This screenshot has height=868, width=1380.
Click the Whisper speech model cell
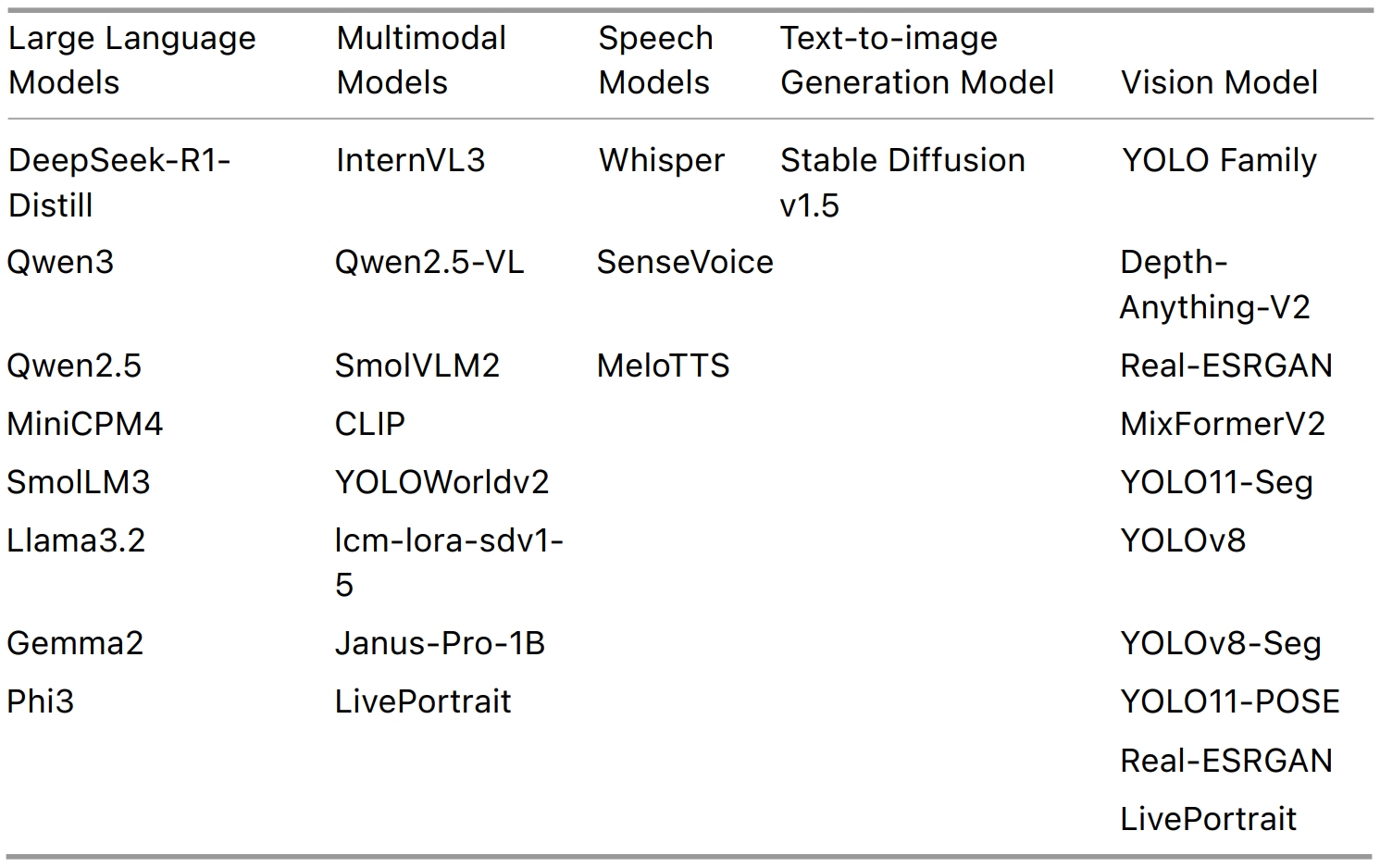click(x=661, y=160)
